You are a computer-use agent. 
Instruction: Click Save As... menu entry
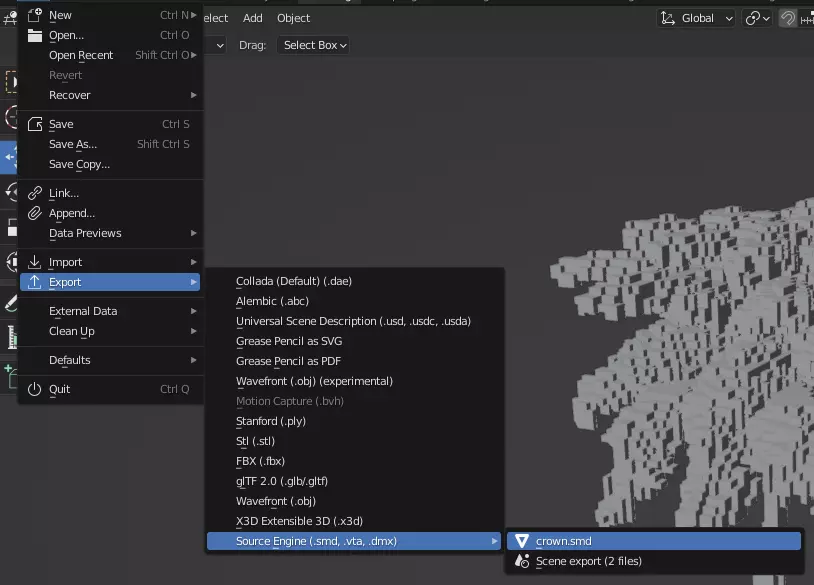[73, 144]
